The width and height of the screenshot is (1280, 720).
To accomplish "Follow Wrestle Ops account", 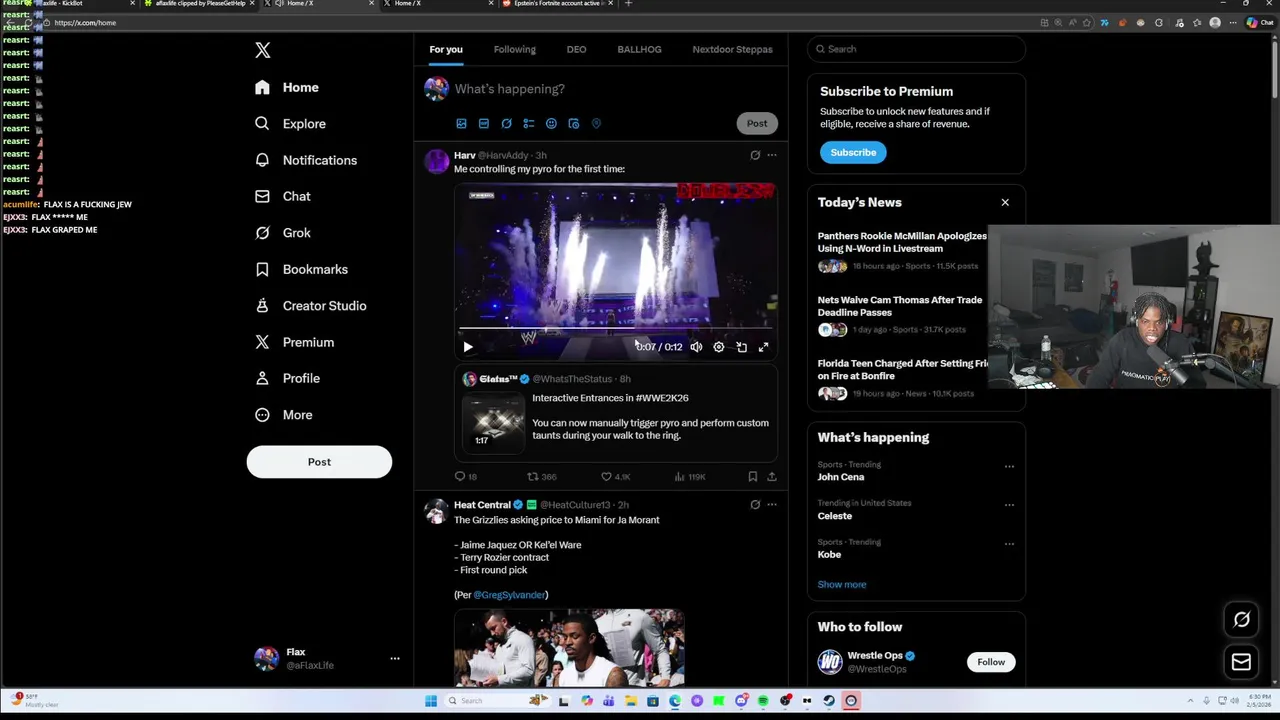I will point(991,662).
